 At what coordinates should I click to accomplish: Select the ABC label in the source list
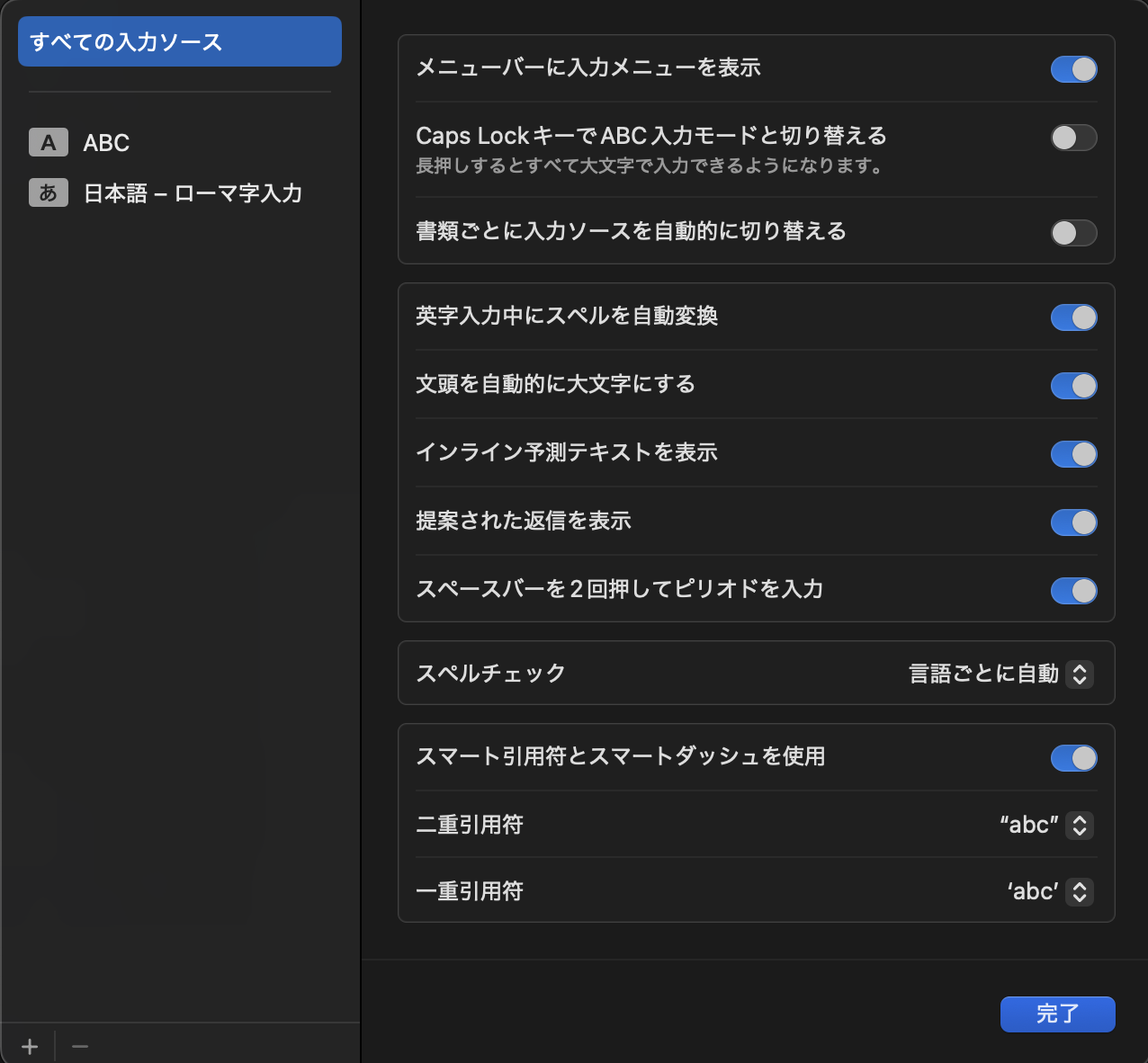tap(106, 143)
